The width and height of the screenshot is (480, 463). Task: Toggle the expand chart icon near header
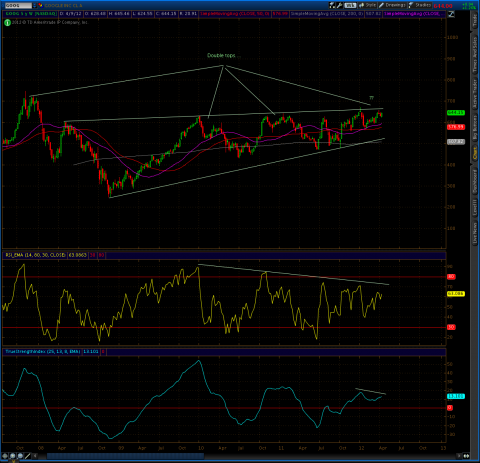pos(451,14)
